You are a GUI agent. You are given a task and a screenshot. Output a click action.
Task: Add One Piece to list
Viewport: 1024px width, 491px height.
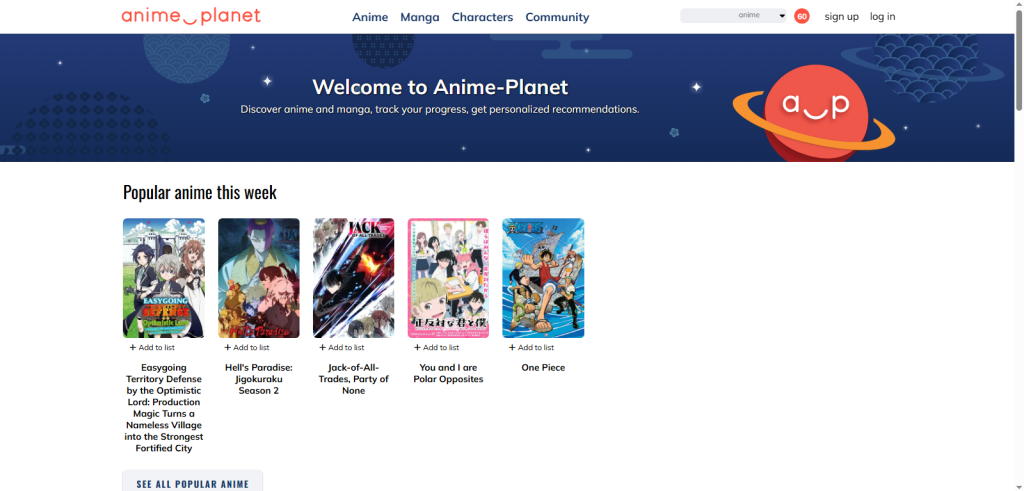tap(531, 347)
